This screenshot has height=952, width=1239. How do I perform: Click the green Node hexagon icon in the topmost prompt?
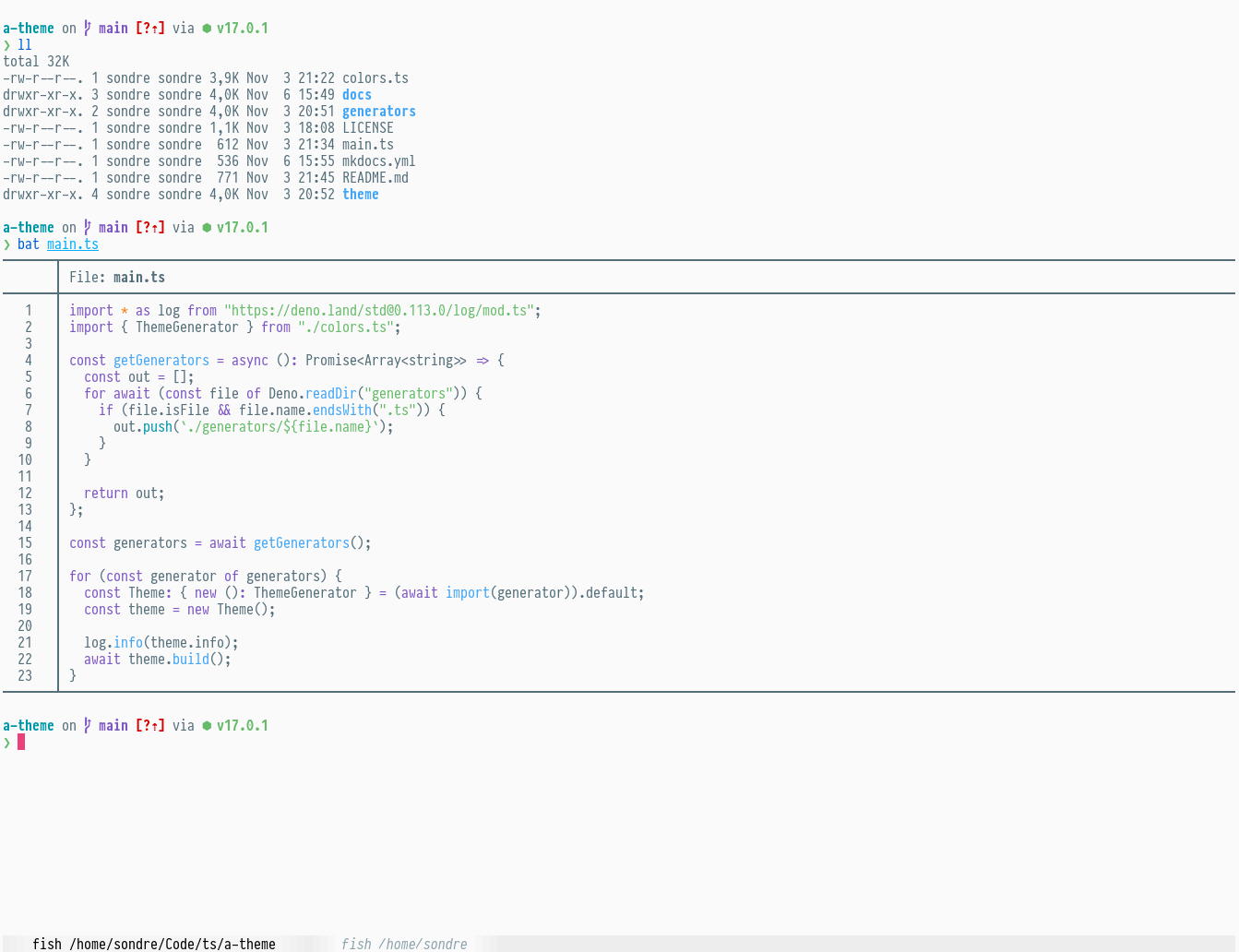point(207,29)
